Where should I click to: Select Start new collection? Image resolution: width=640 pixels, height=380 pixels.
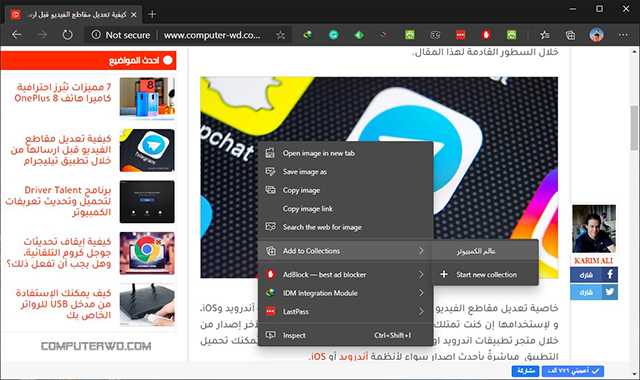click(485, 275)
